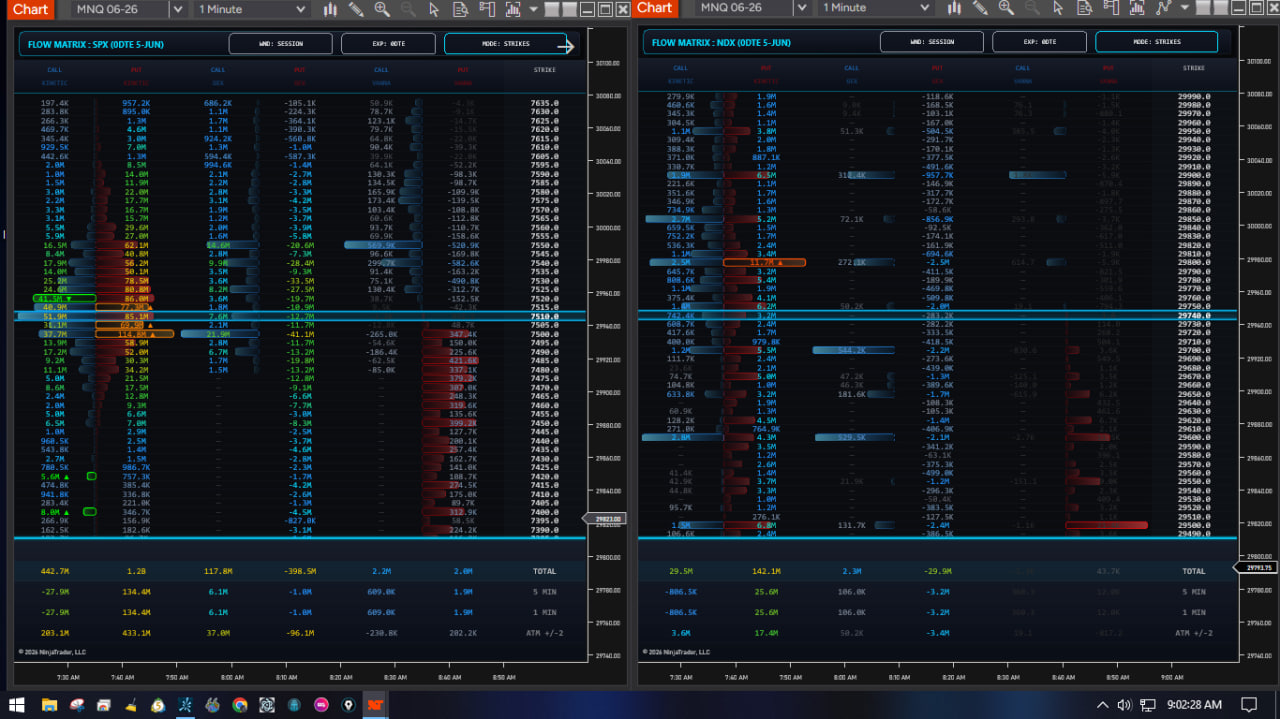Screen dimensions: 1280x719
Task: Open Strategies icon in right chart toolbar
Action: pyautogui.click(x=1163, y=9)
